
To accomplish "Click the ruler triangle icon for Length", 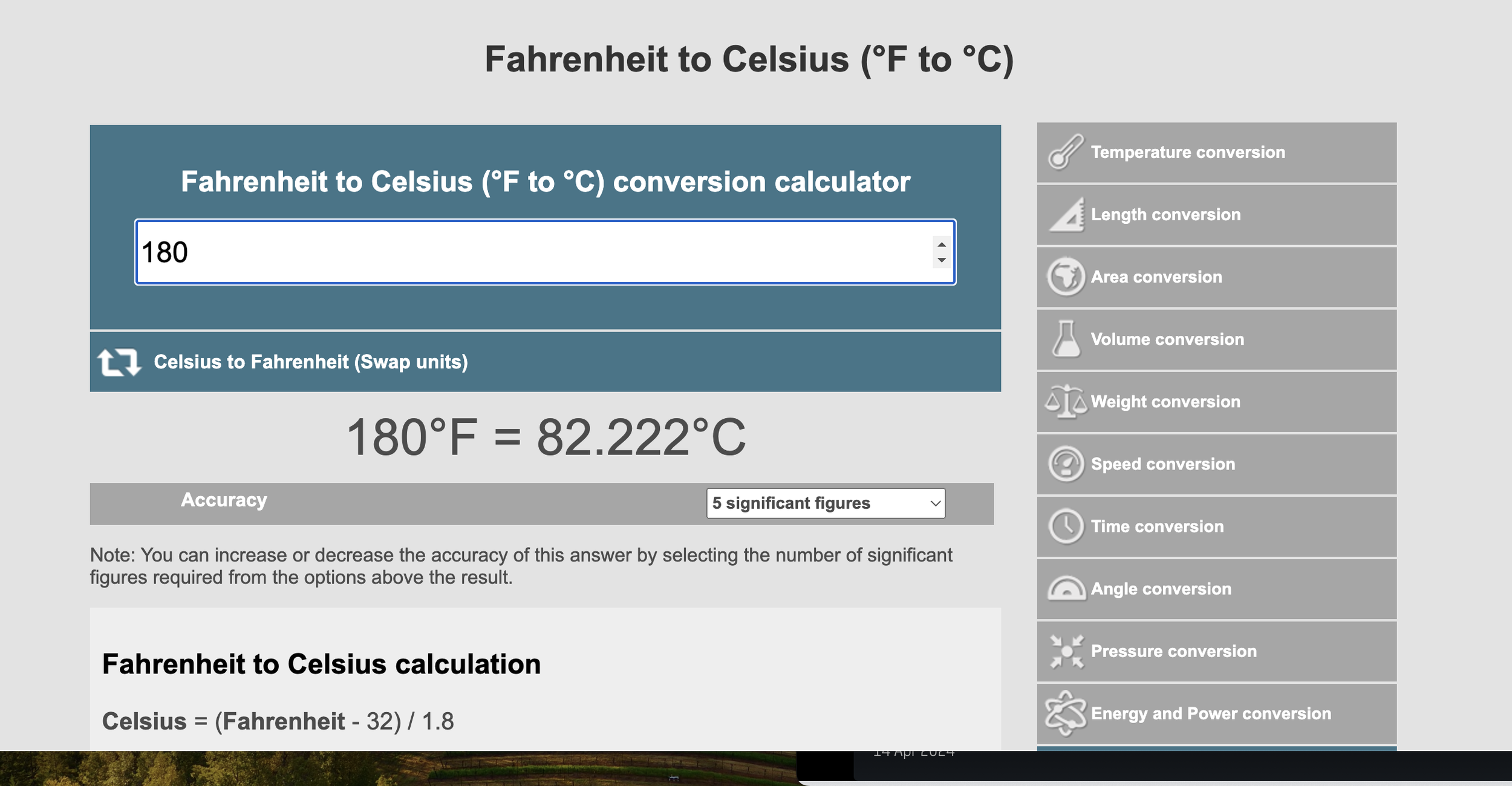I will tap(1066, 215).
